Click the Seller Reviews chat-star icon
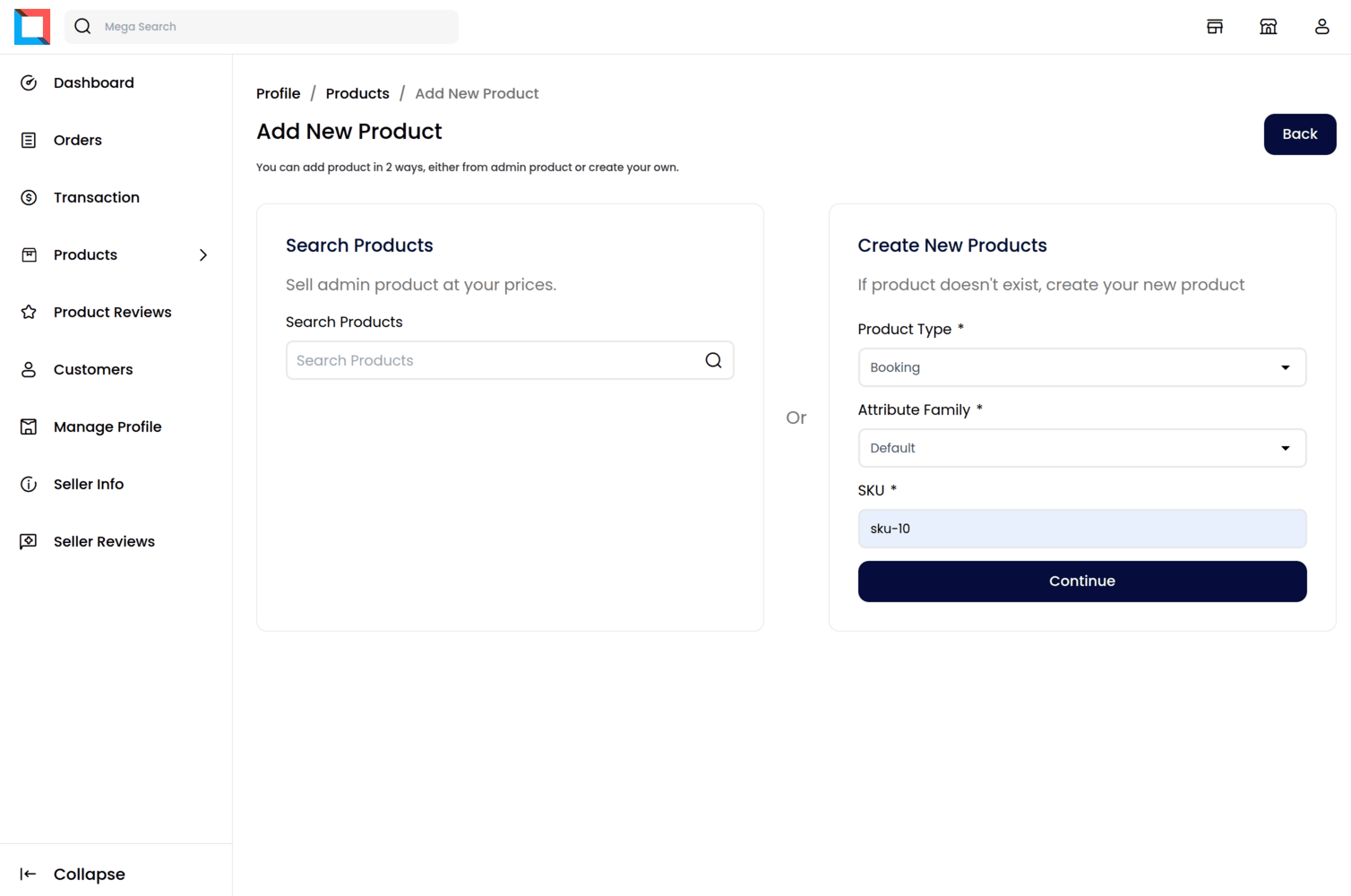The height and width of the screenshot is (896, 1351). [x=29, y=541]
